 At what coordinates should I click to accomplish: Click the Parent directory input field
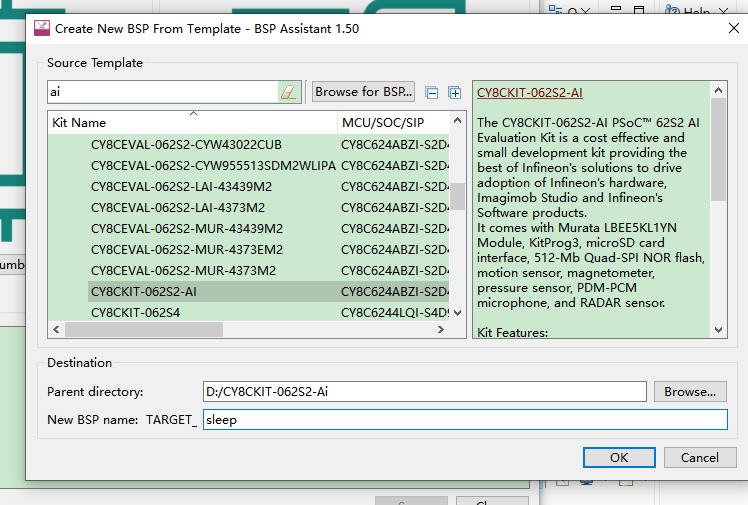[425, 392]
